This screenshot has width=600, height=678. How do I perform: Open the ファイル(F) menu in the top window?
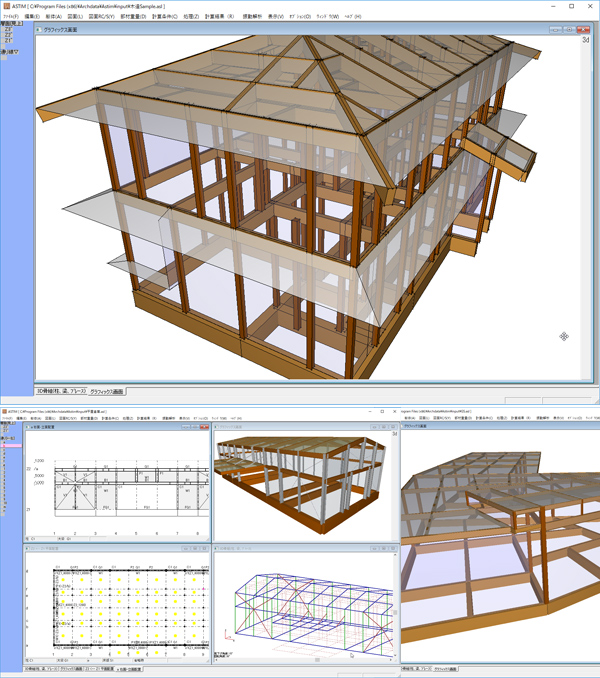click(x=11, y=18)
